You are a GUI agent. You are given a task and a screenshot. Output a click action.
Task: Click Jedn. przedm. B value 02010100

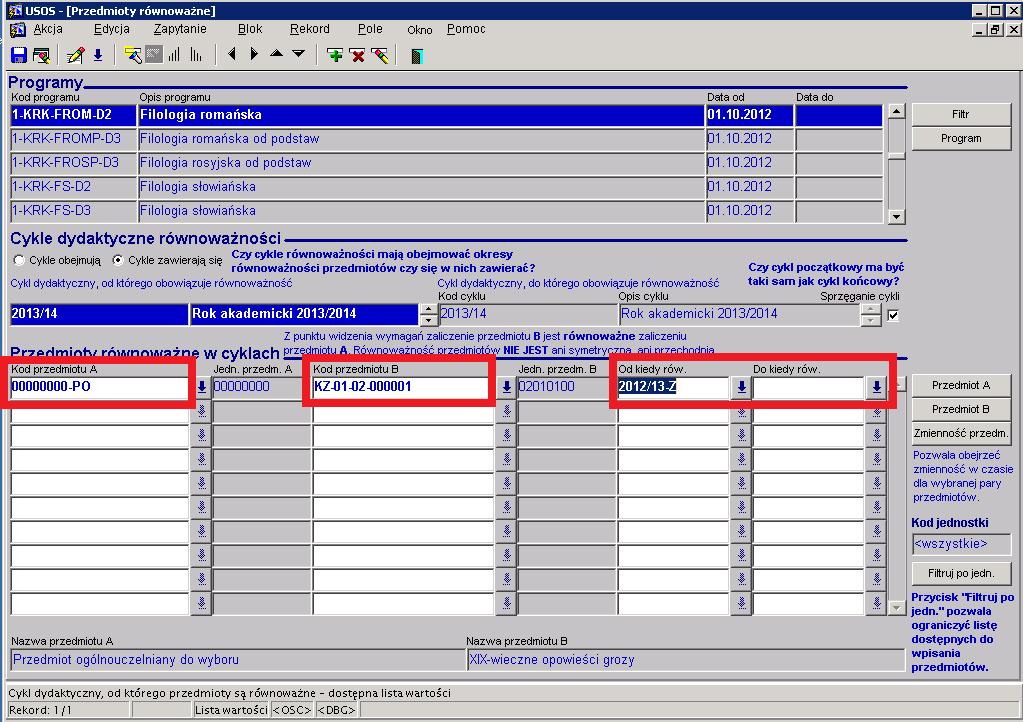pos(566,387)
